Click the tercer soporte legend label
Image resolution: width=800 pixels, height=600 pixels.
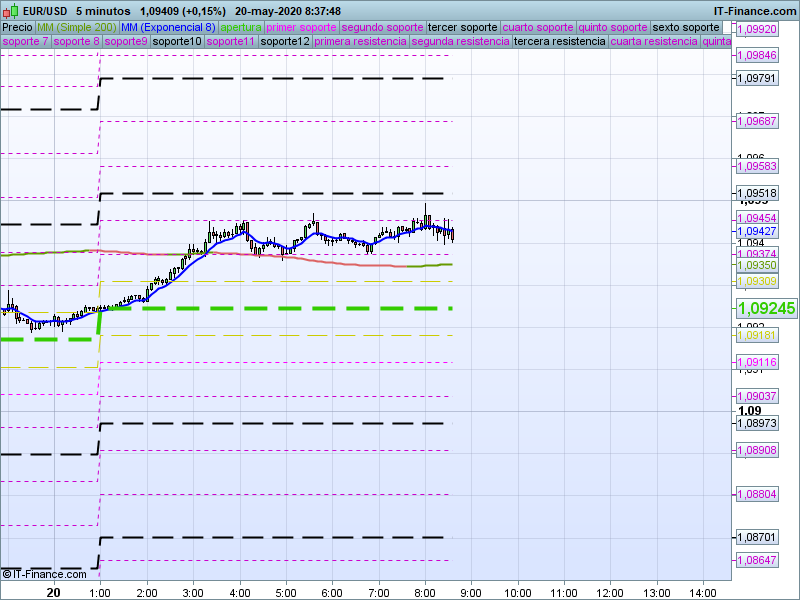461,27
